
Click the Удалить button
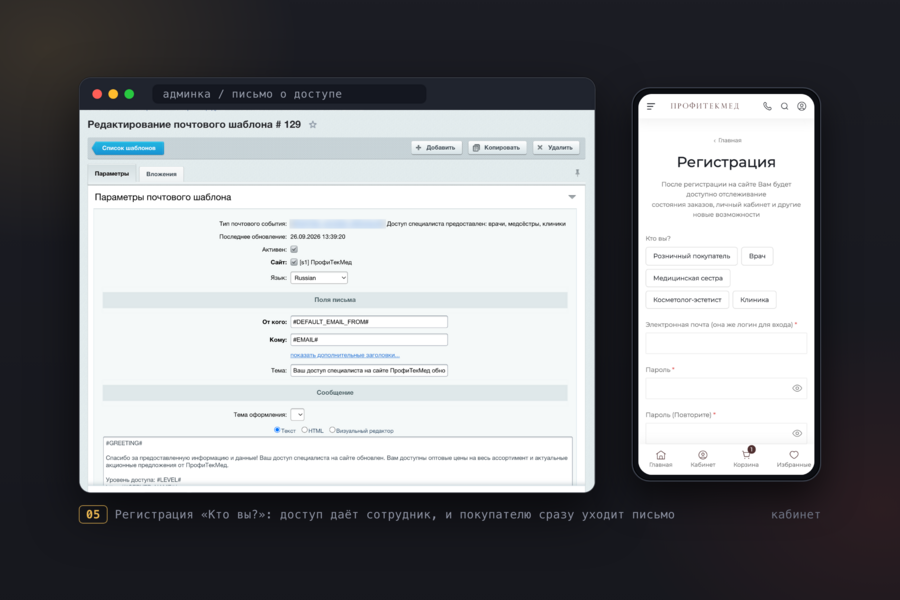click(x=556, y=148)
